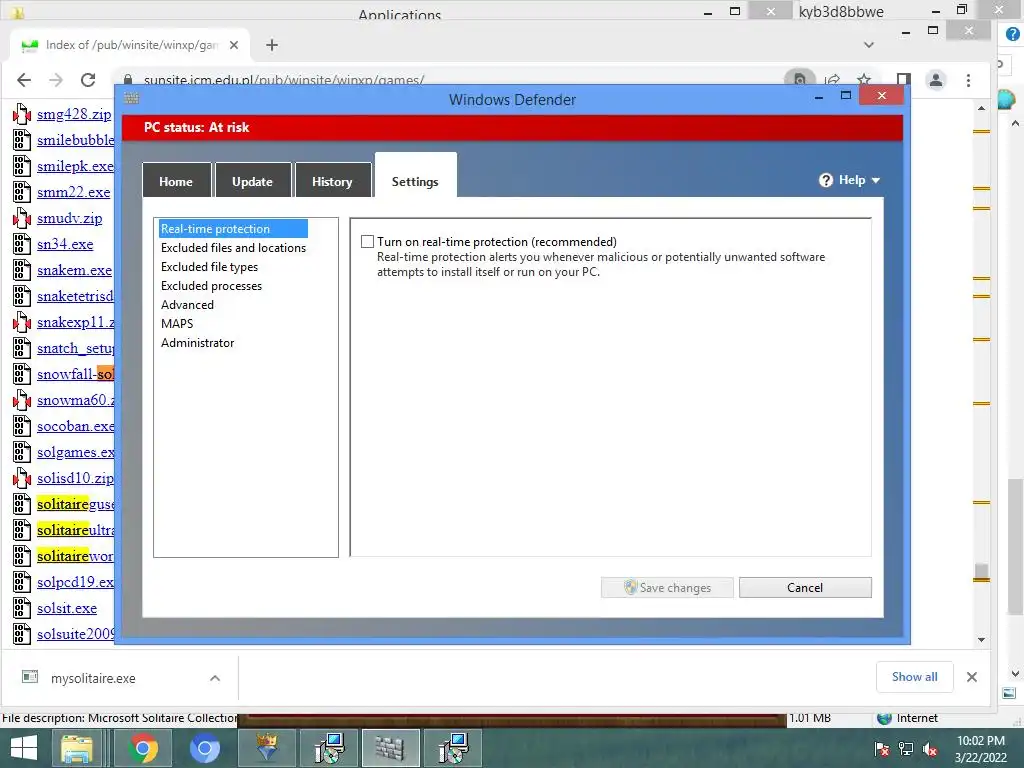Click the exe file icon beside sn34.exe
The width and height of the screenshot is (1024, 768).
click(x=22, y=244)
